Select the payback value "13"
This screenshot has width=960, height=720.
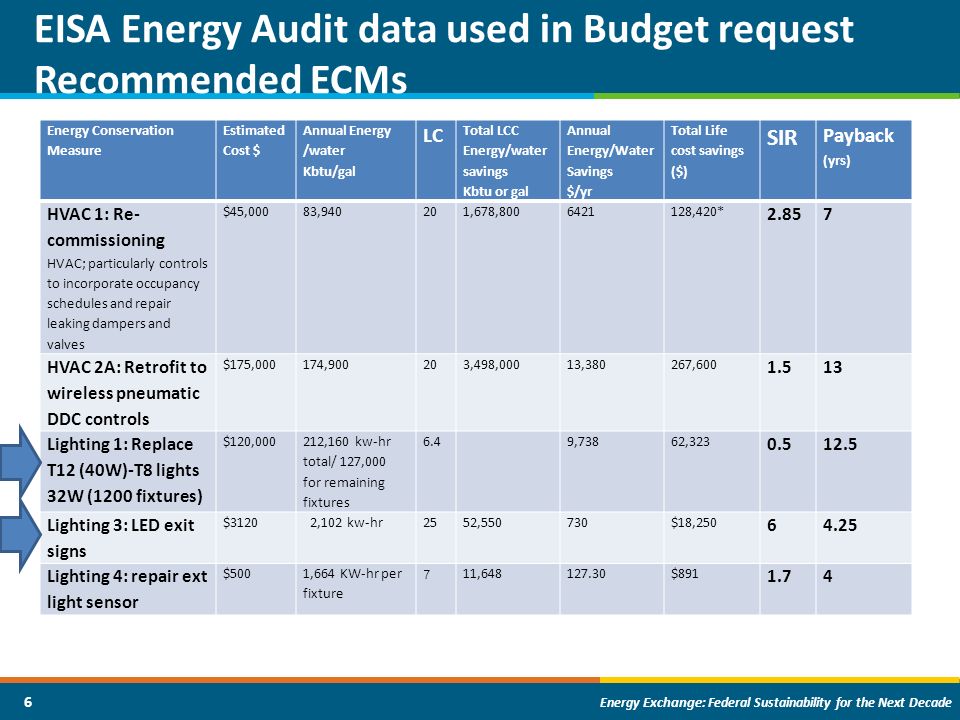click(832, 367)
